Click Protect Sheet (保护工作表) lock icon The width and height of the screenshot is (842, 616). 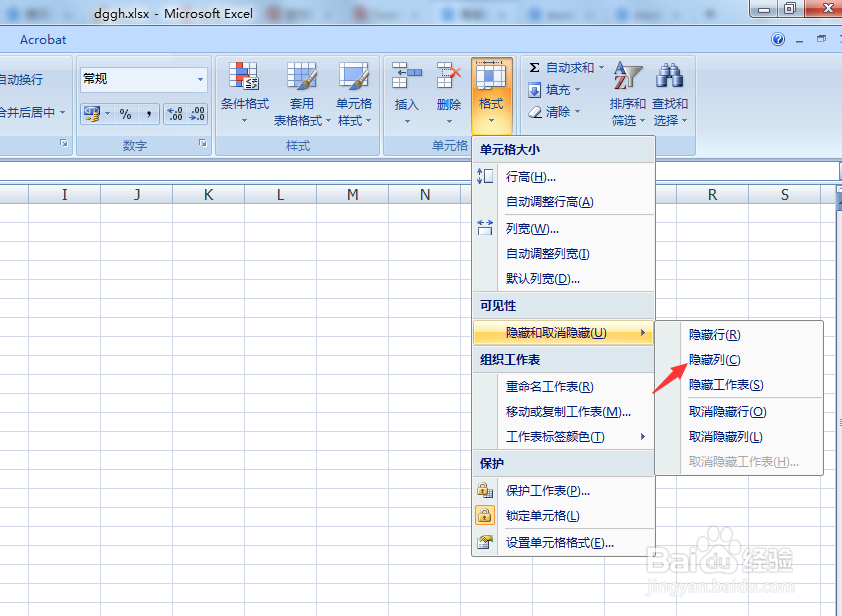click(x=485, y=490)
